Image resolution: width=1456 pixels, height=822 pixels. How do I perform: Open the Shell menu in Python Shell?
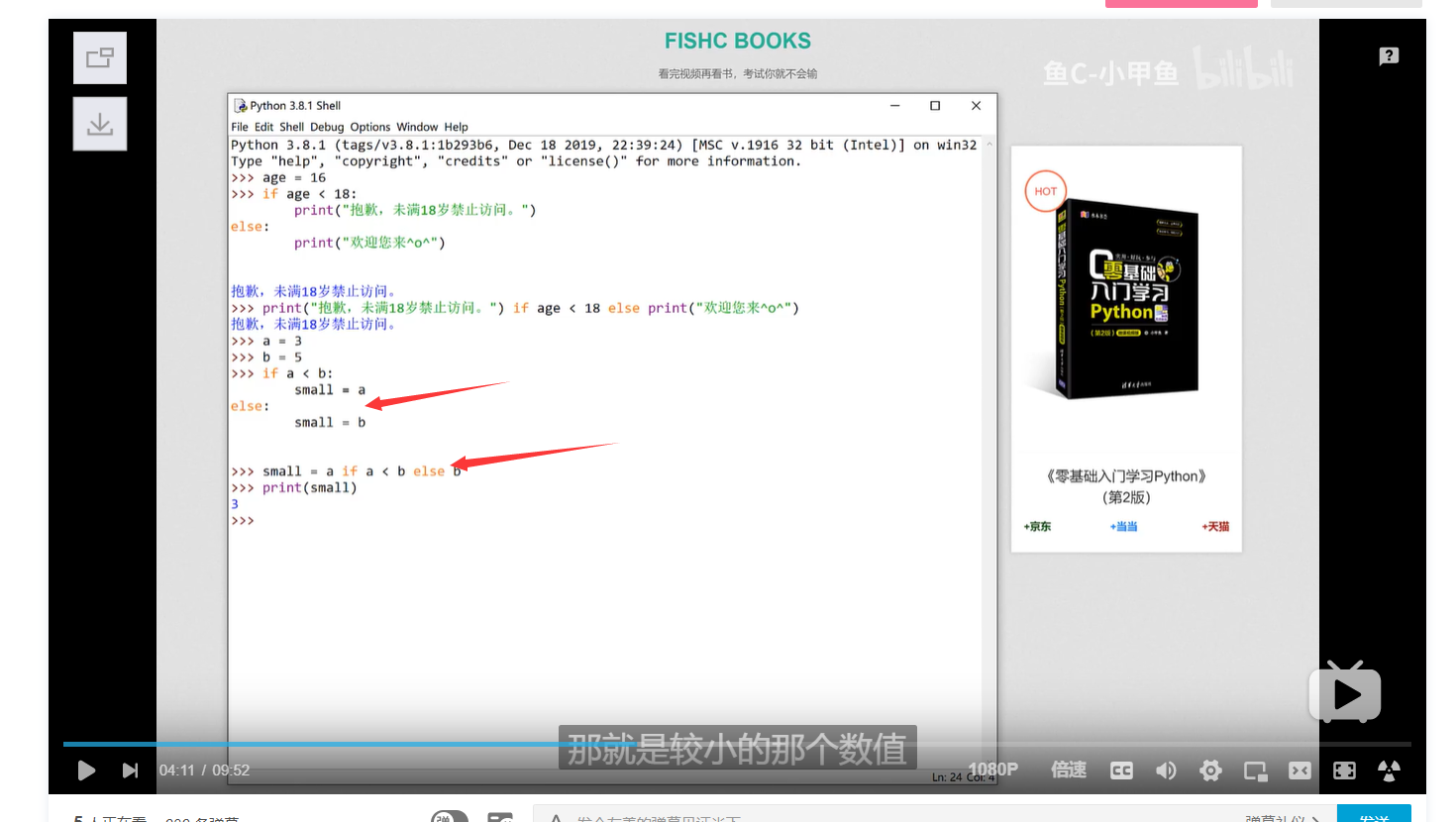291,127
